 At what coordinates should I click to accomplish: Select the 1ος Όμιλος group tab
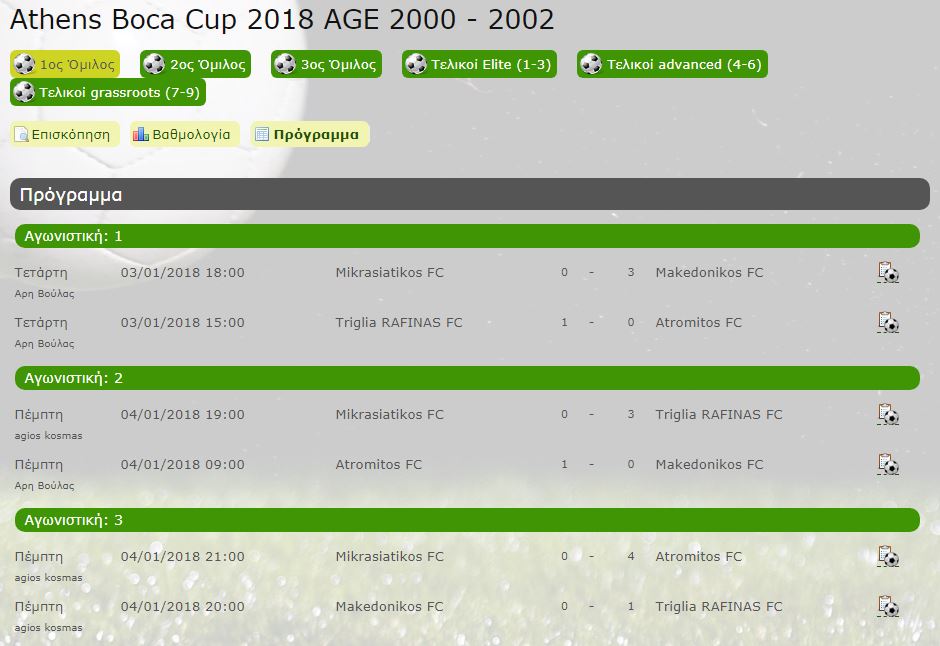pos(65,64)
